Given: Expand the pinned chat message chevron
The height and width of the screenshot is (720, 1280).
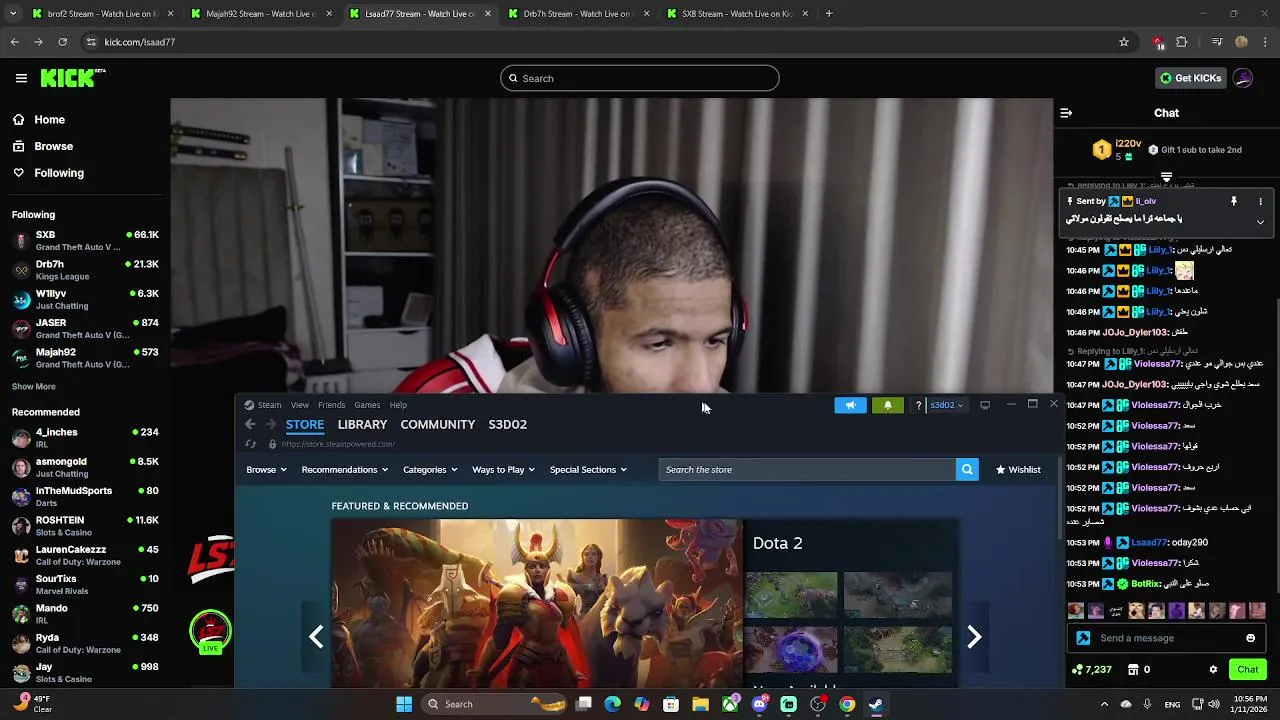Looking at the screenshot, I should pos(1260,222).
